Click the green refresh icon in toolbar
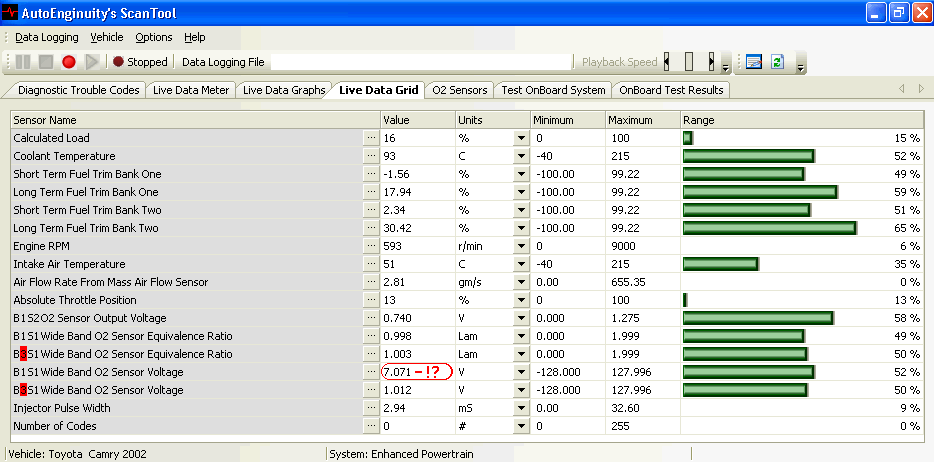934x462 pixels. coord(777,62)
